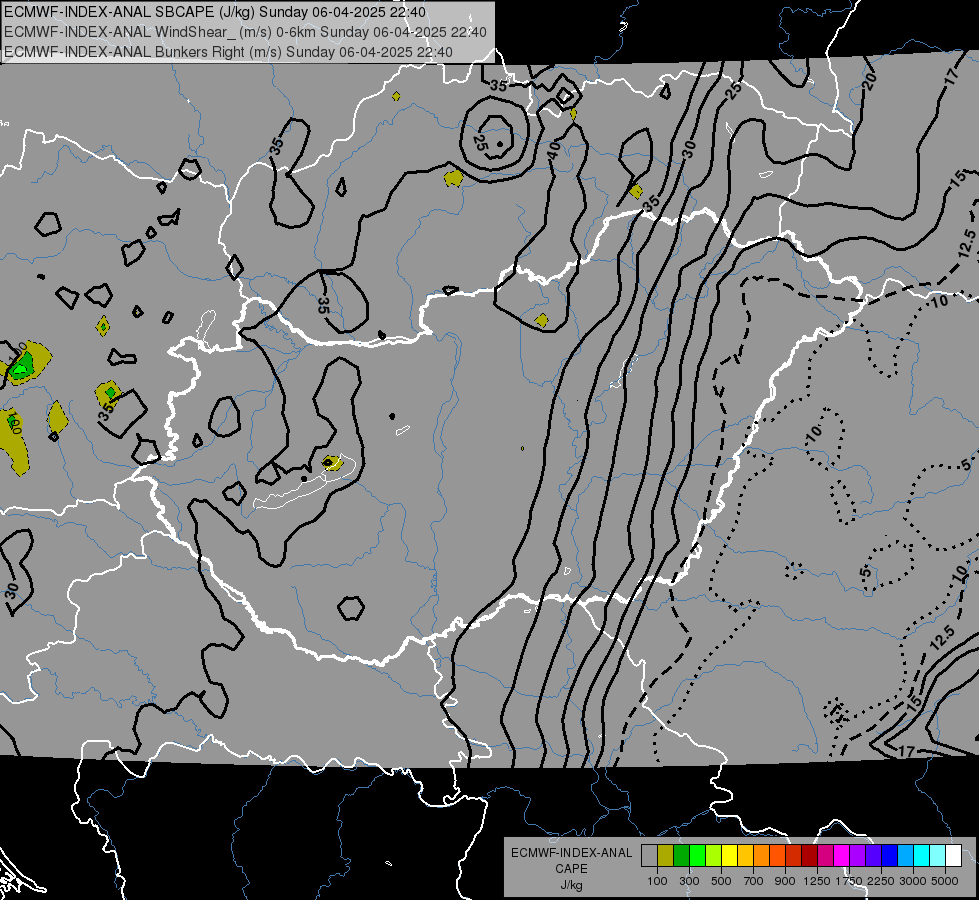
Task: Click the 700 legend value
Action: point(753,881)
